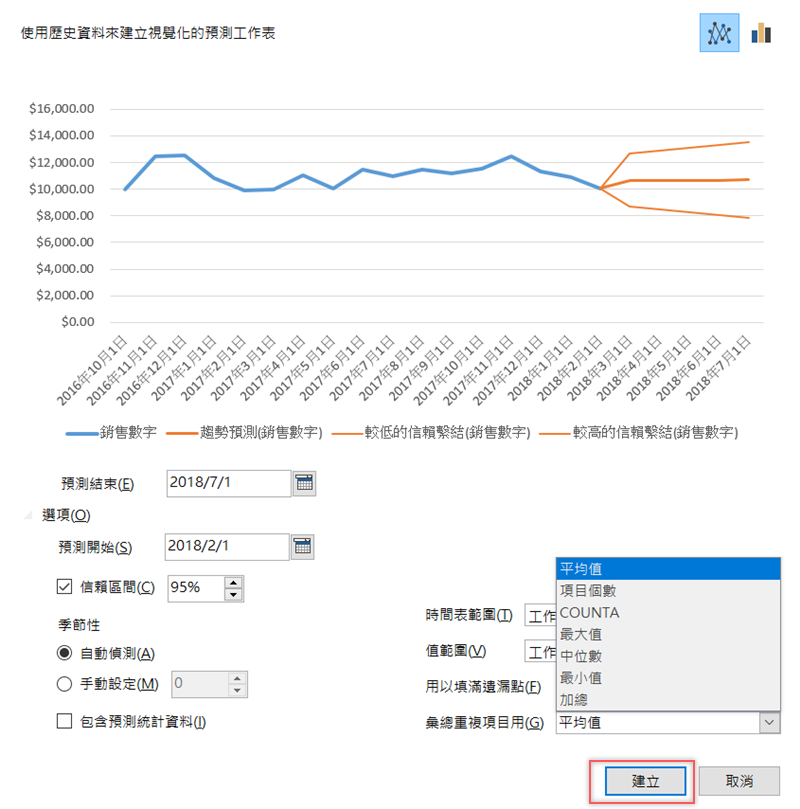Choose 中位數 from the dropdown list
Viewport: 800px width, 809px height.
pyautogui.click(x=580, y=656)
